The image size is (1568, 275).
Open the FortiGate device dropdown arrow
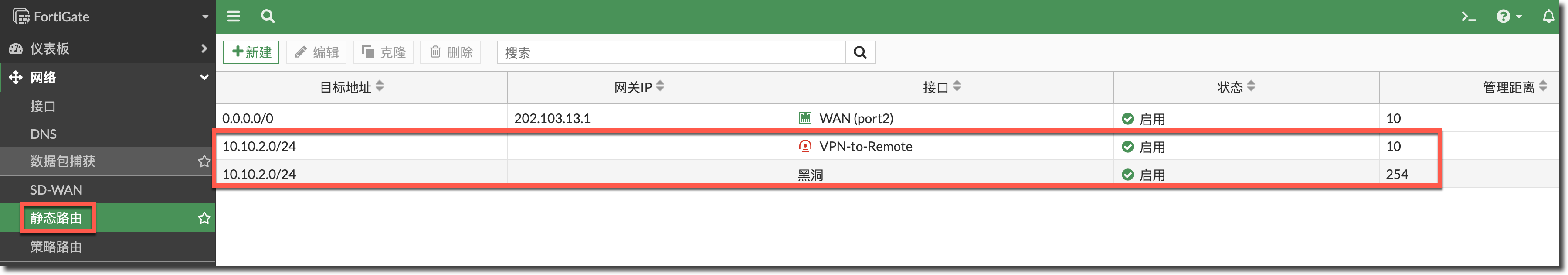tap(205, 17)
